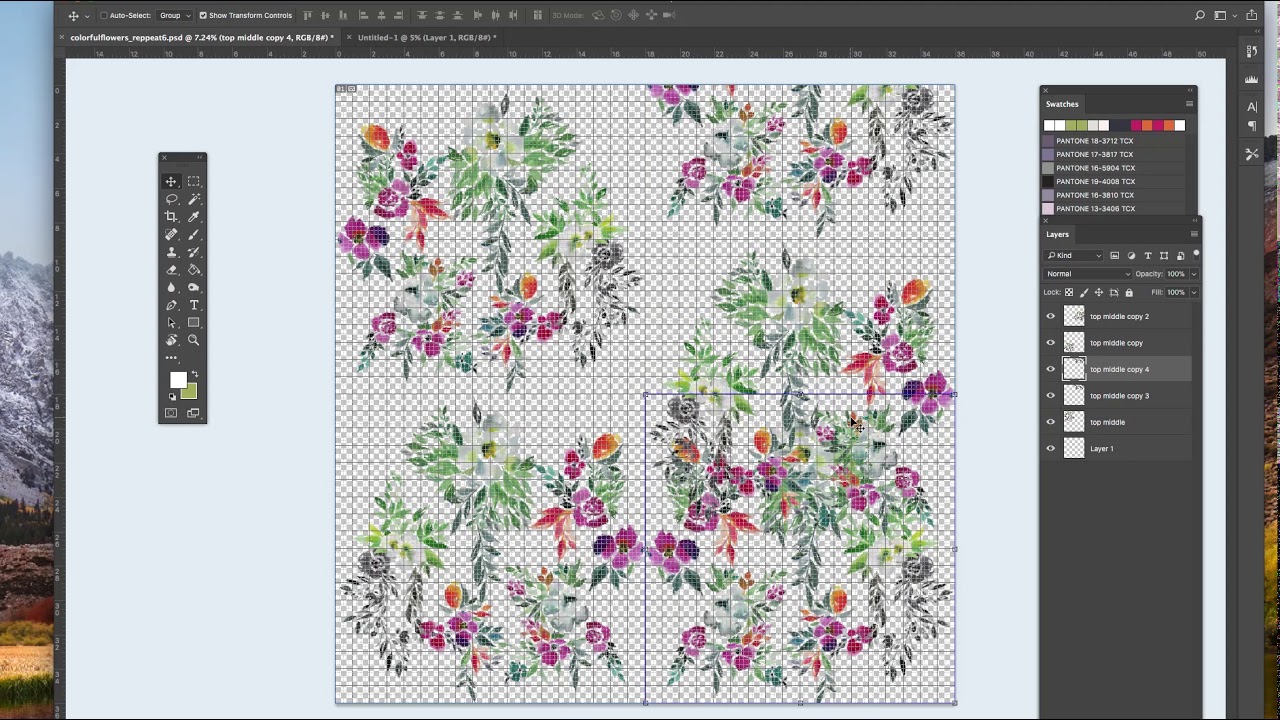Click the foreground color white swatch
Image resolution: width=1280 pixels, height=720 pixels.
pos(177,379)
